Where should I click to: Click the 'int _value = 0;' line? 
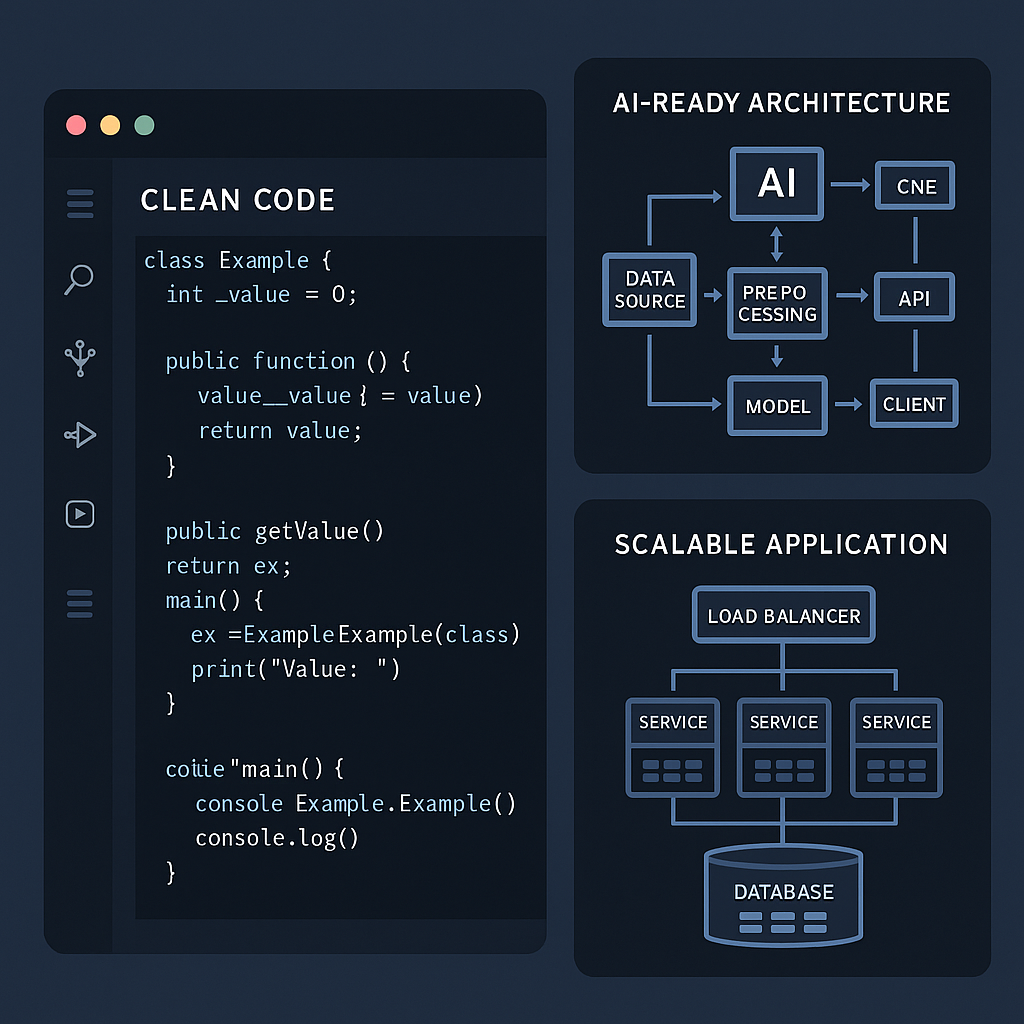click(x=261, y=295)
